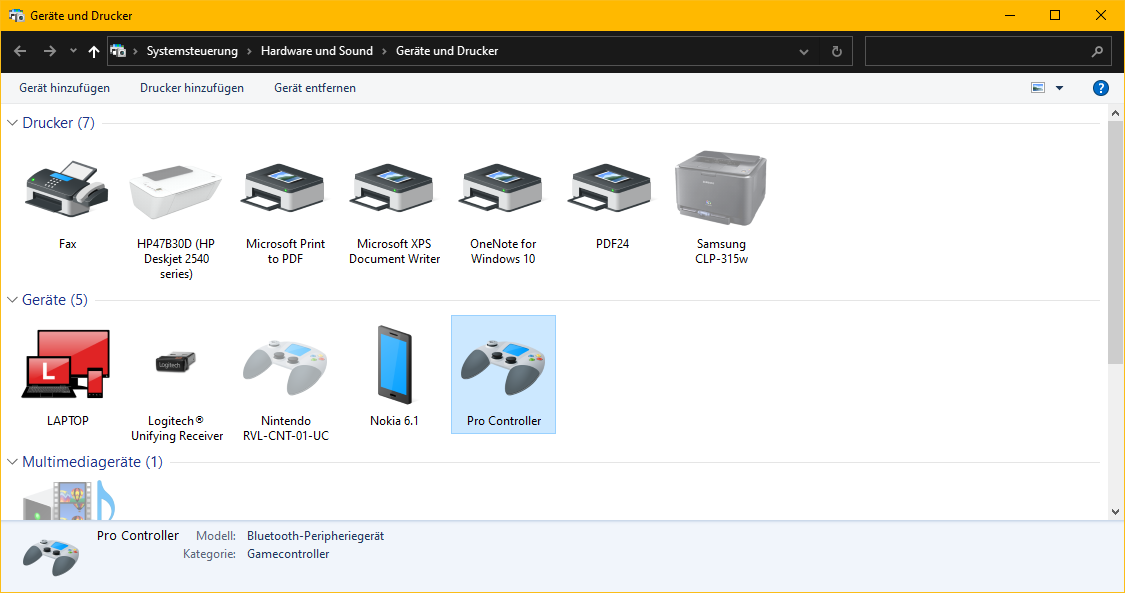1125x593 pixels.
Task: Select the Pro Controller device icon
Action: pos(503,368)
